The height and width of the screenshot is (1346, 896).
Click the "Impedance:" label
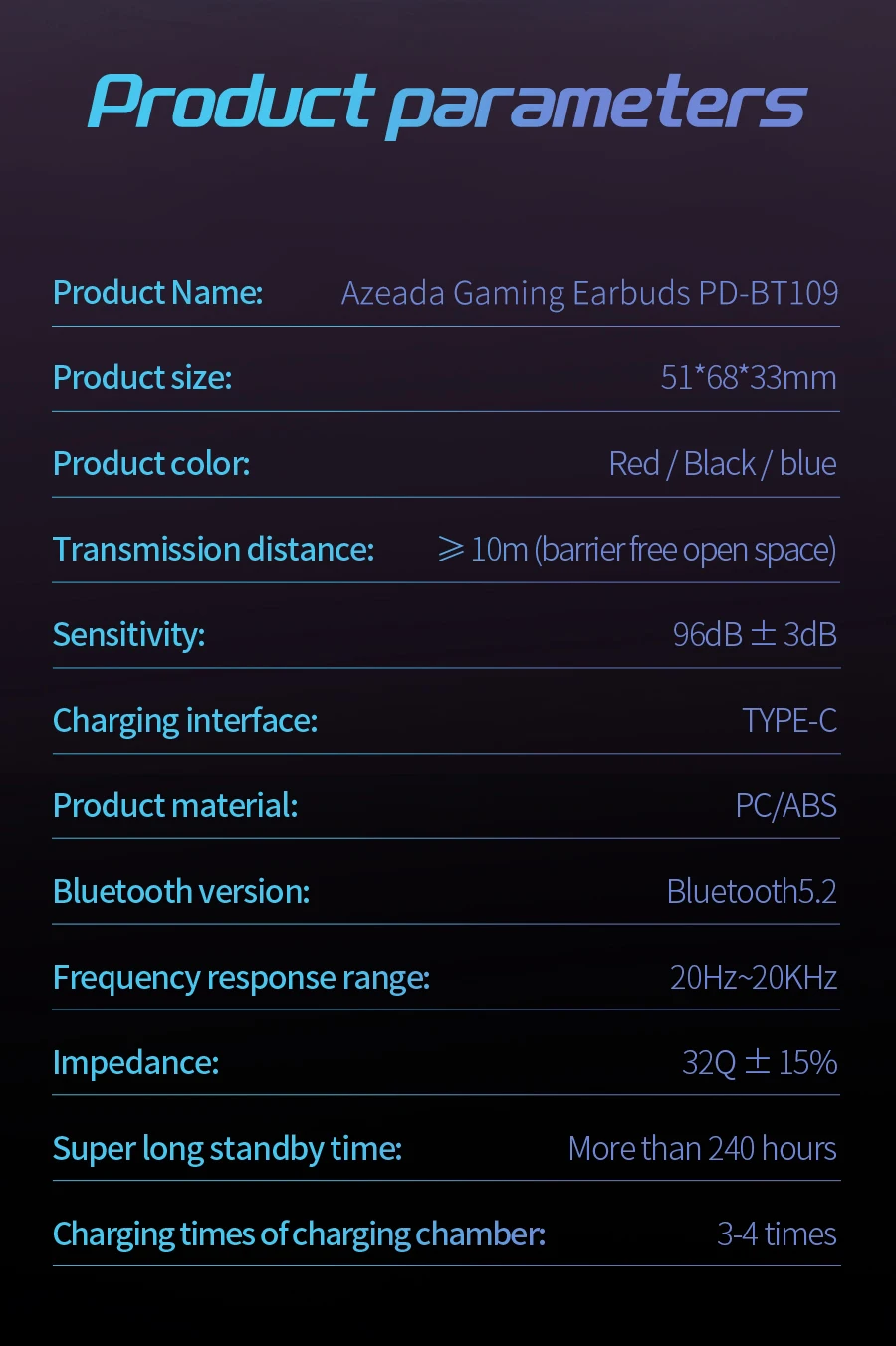point(135,1063)
